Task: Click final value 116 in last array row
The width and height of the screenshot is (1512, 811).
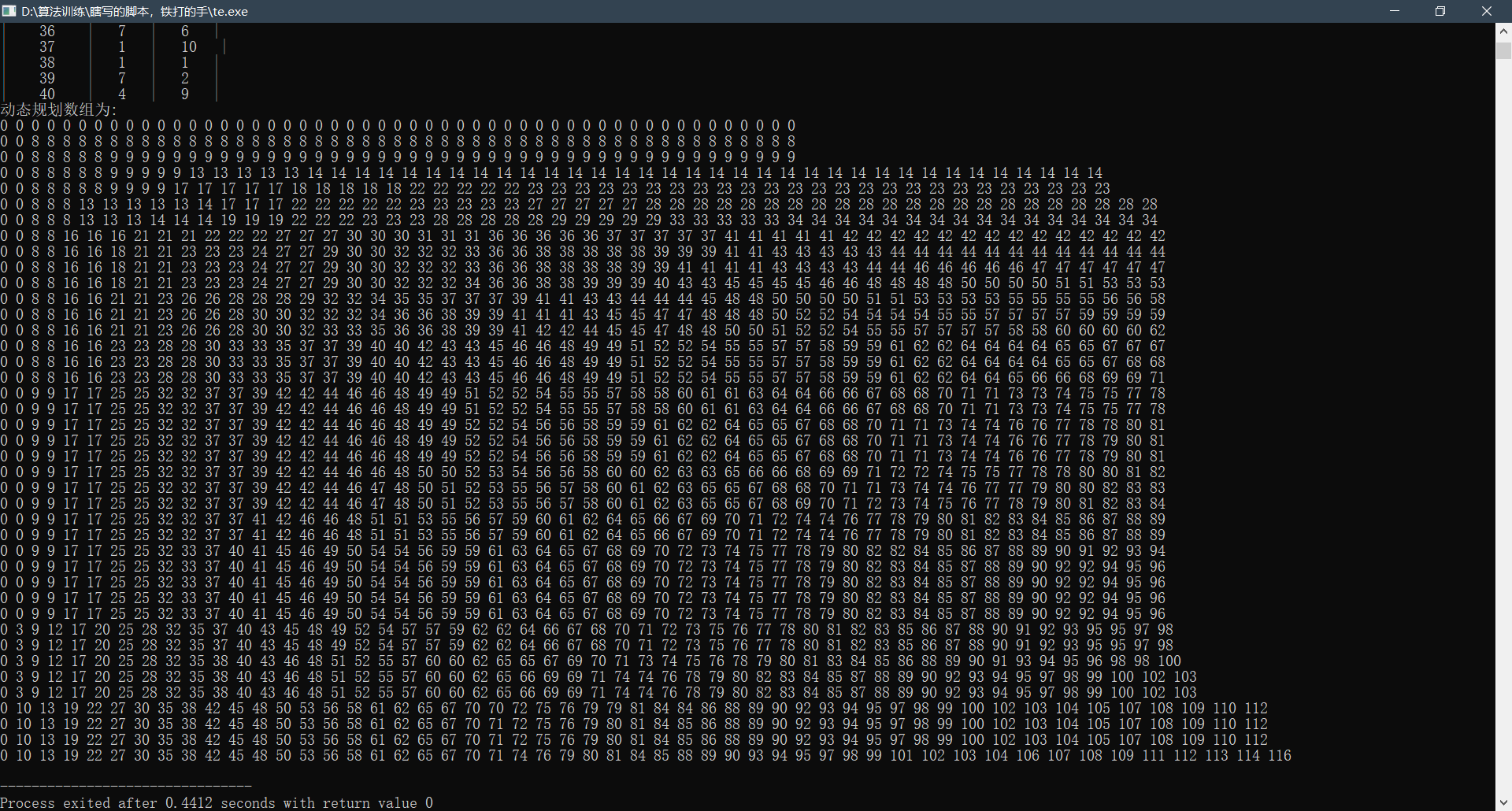Action: click(1279, 755)
